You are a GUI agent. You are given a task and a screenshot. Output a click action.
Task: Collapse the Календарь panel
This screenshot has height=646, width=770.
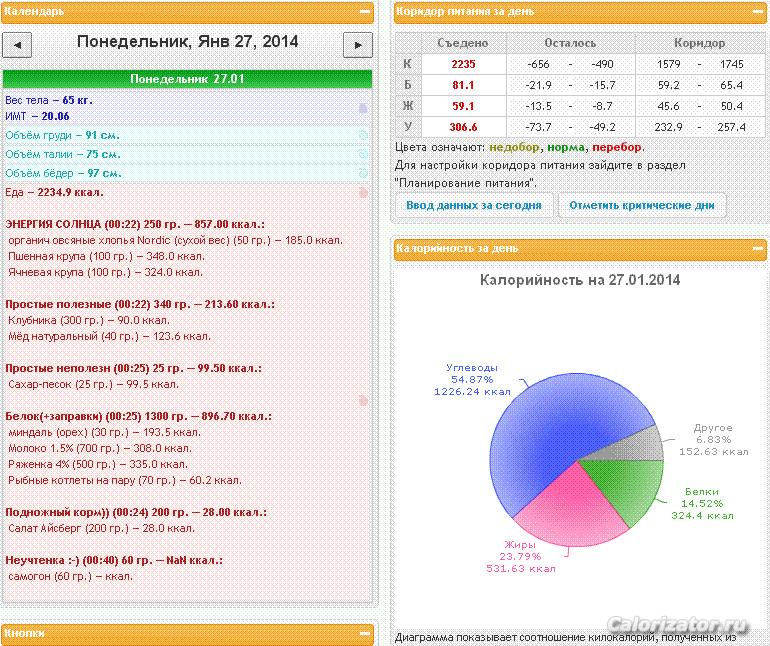(x=365, y=11)
